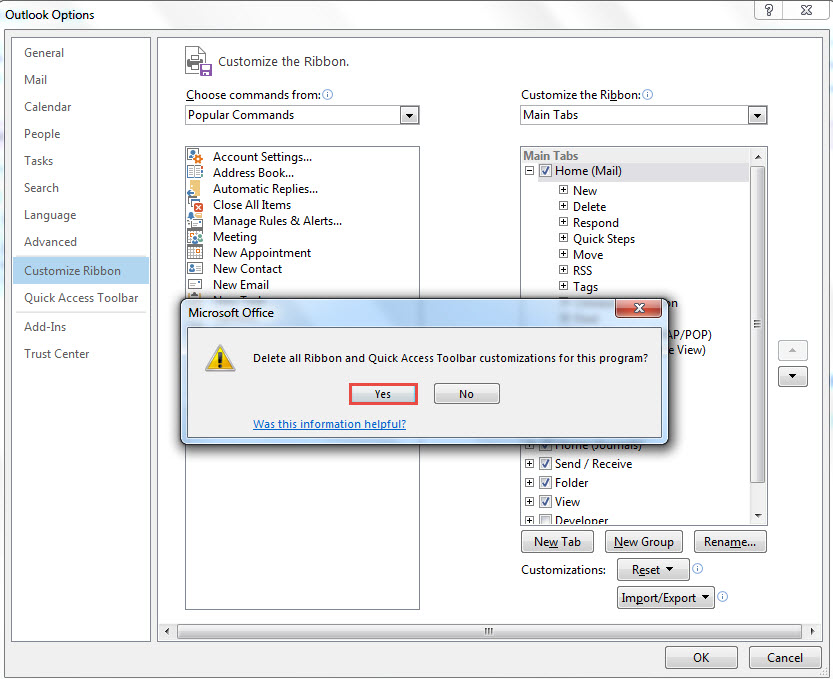The width and height of the screenshot is (833, 679).
Task: Click the Close All Items icon
Action: [195, 205]
